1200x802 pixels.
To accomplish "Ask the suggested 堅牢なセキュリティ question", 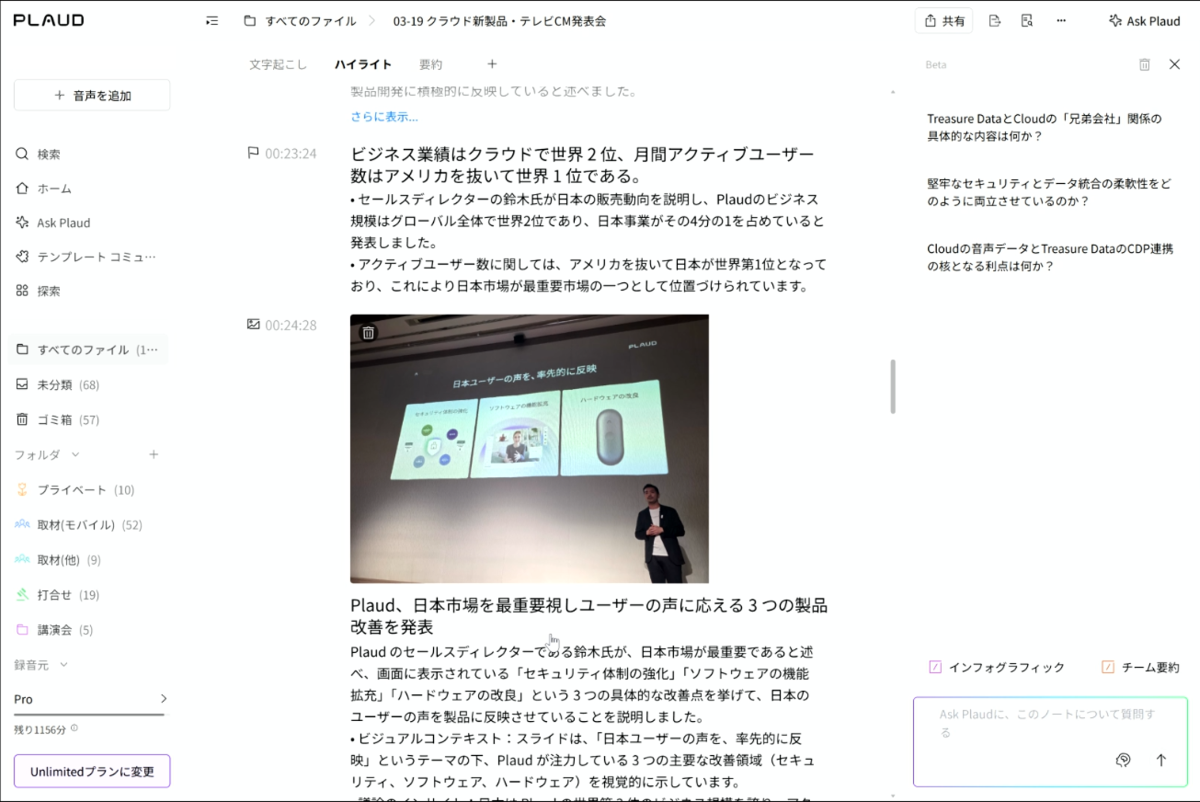I will pyautogui.click(x=1048, y=192).
